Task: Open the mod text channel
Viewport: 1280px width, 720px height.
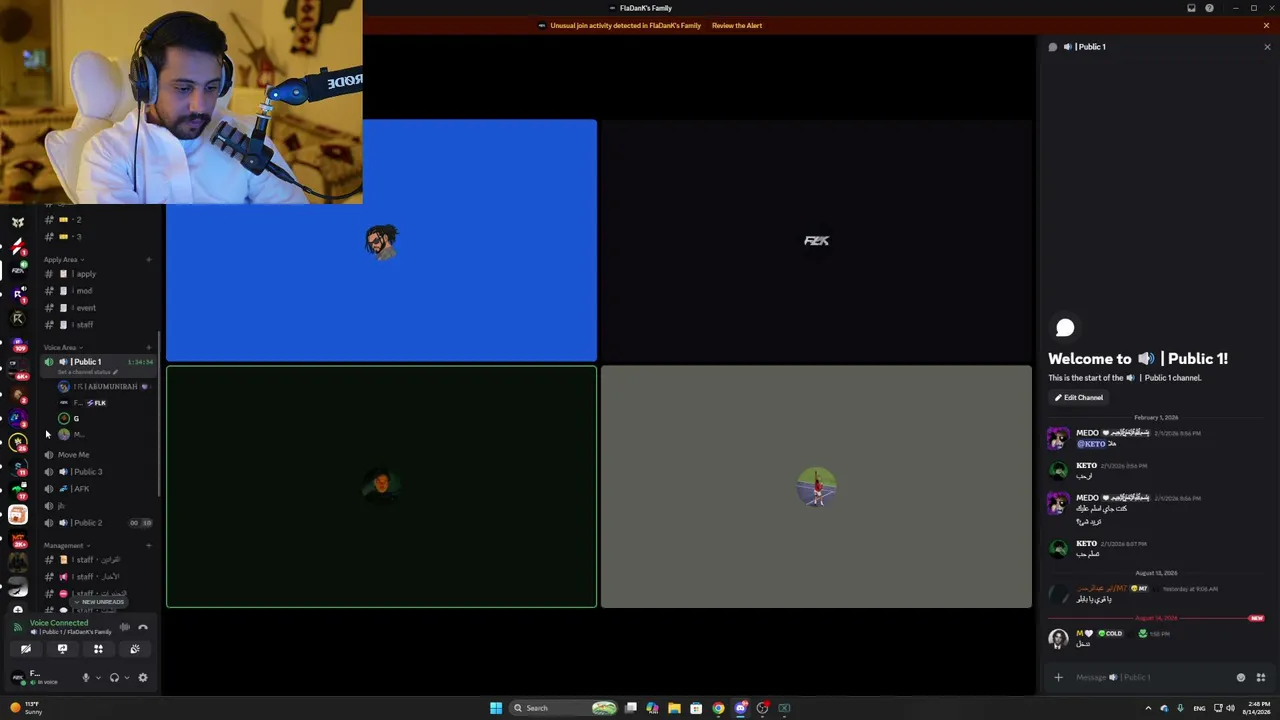Action: 98,290
